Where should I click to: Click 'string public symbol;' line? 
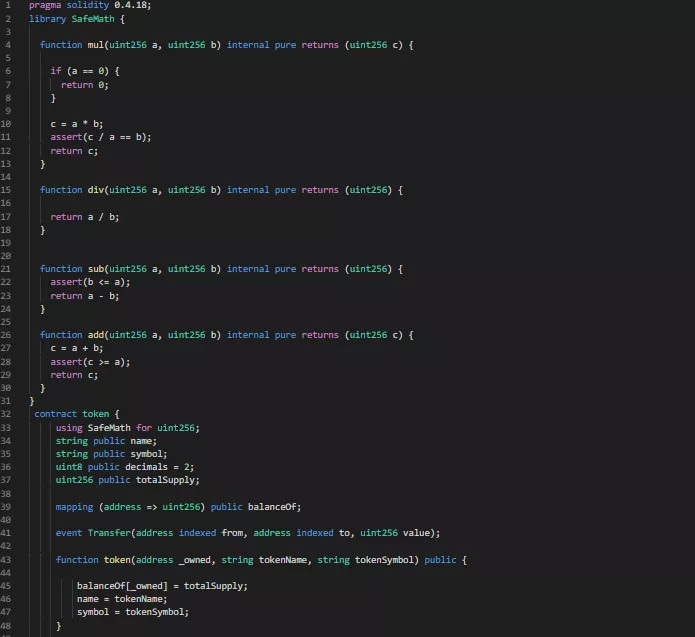click(111, 454)
